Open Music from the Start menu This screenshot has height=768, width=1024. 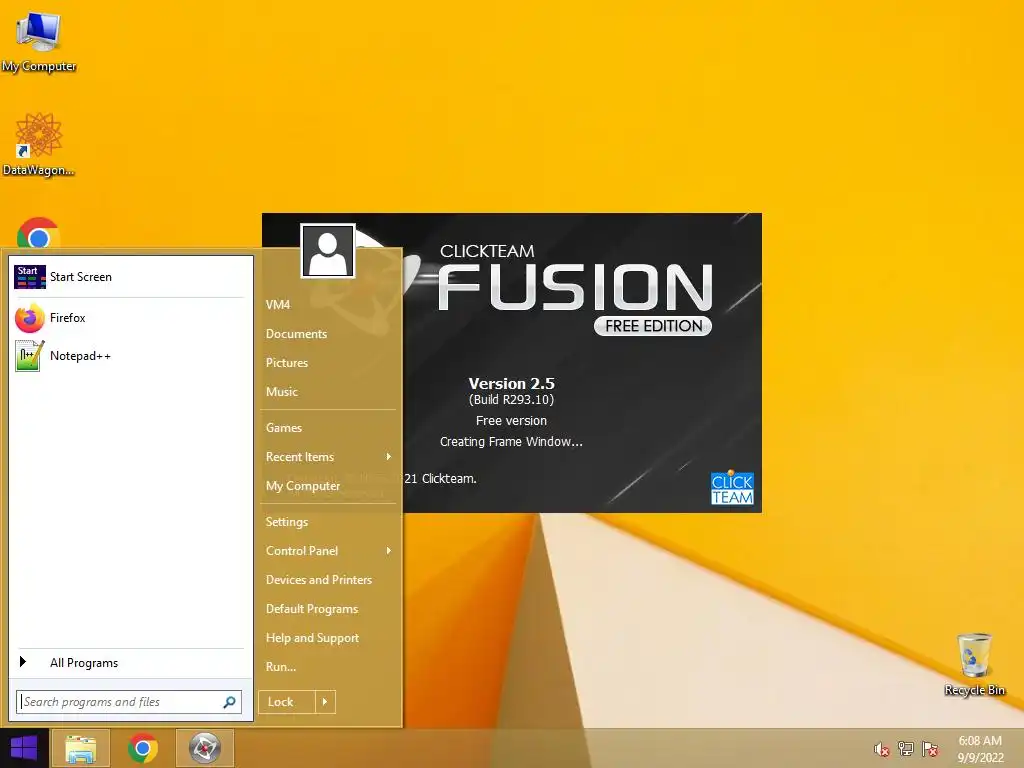pos(281,392)
